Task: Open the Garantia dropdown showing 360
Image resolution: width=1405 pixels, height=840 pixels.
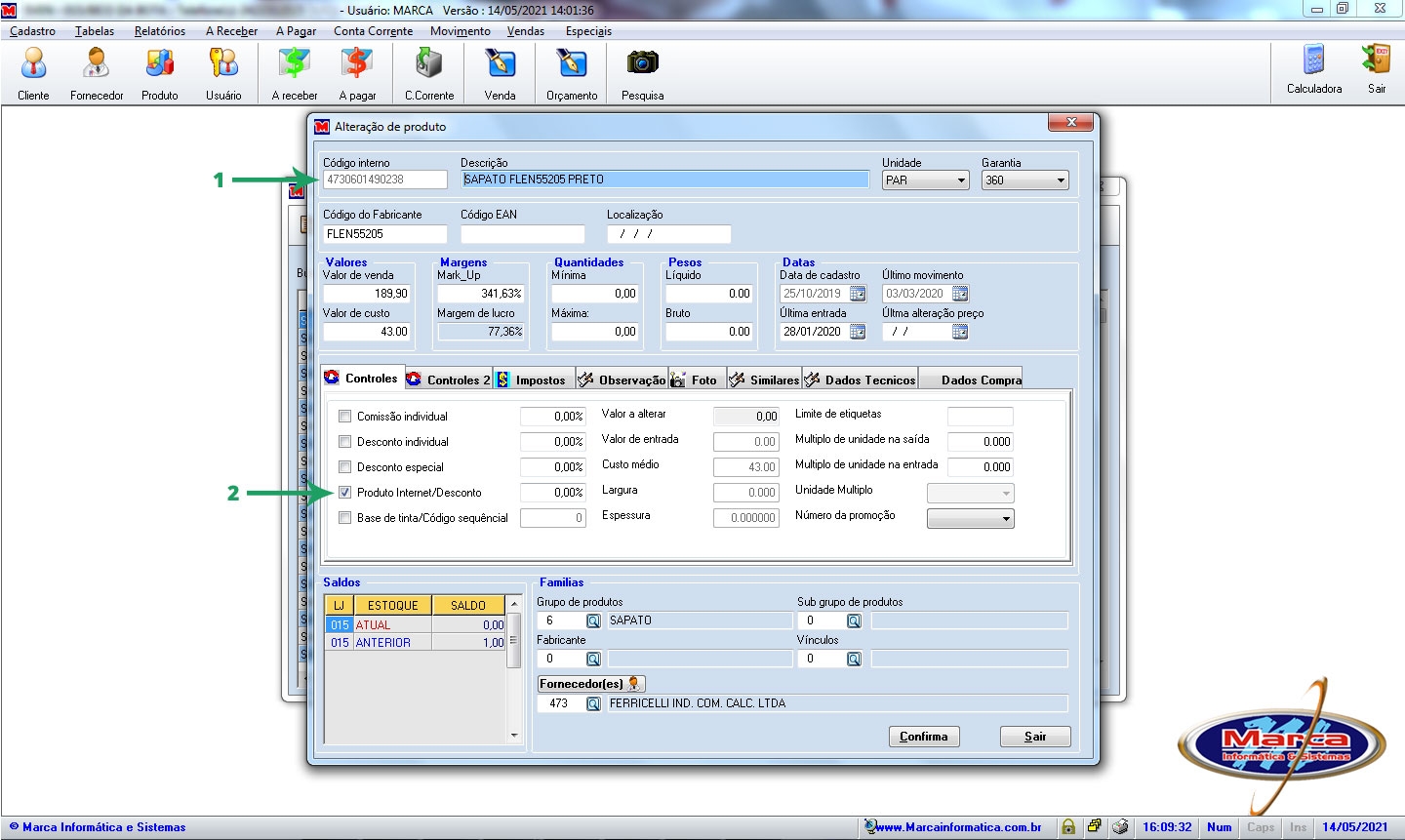Action: coord(1061,180)
